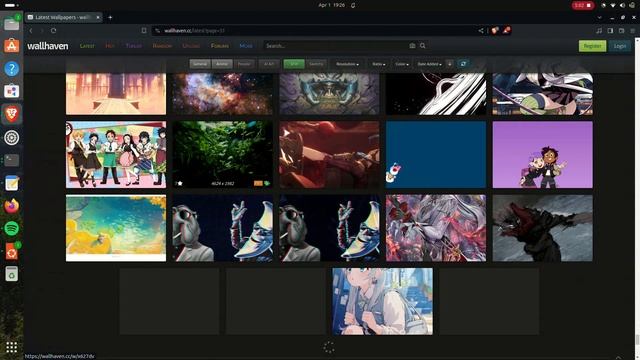Open the Toplist section
This screenshot has width=640, height=360.
coord(133,46)
